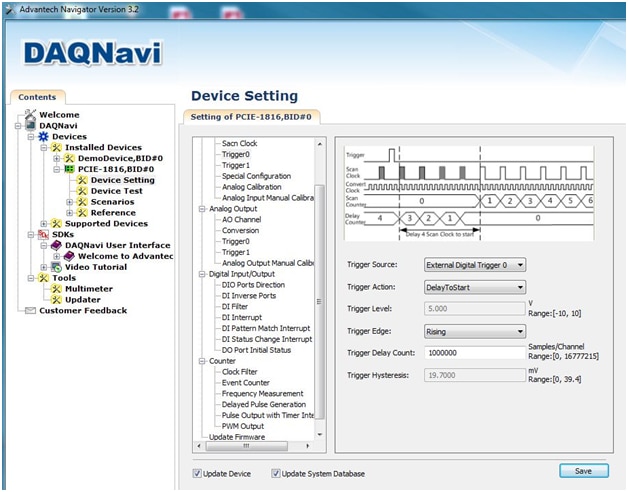
Task: Click the settings tree vertical scrollbar thumb
Action: (319, 302)
